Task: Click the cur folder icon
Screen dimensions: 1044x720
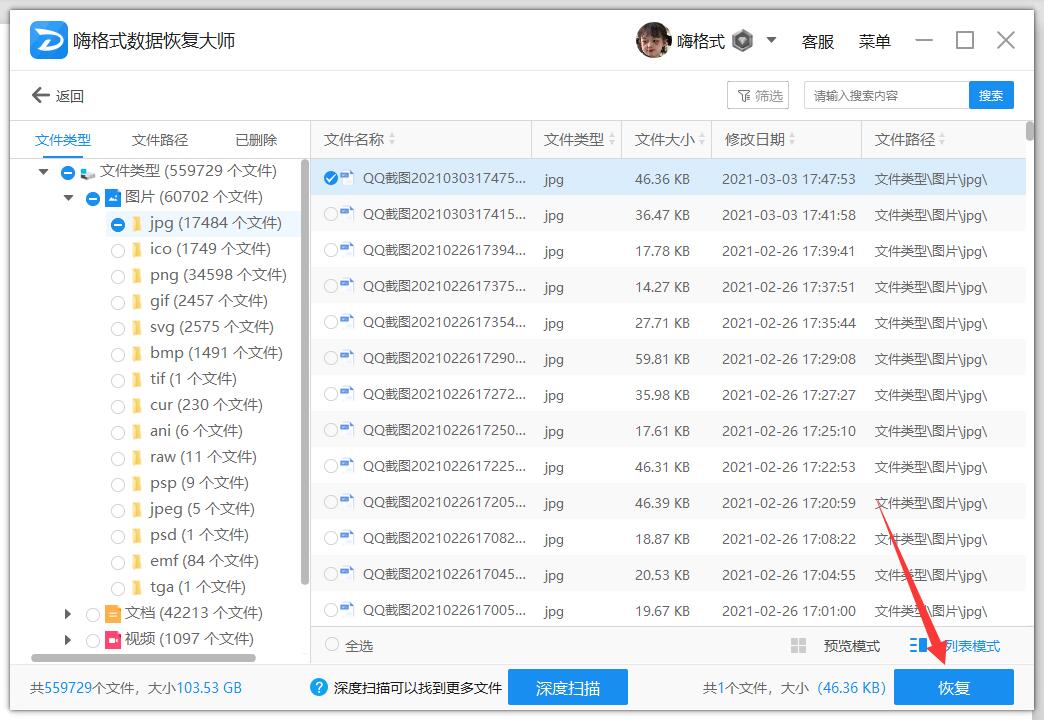Action: coord(136,406)
